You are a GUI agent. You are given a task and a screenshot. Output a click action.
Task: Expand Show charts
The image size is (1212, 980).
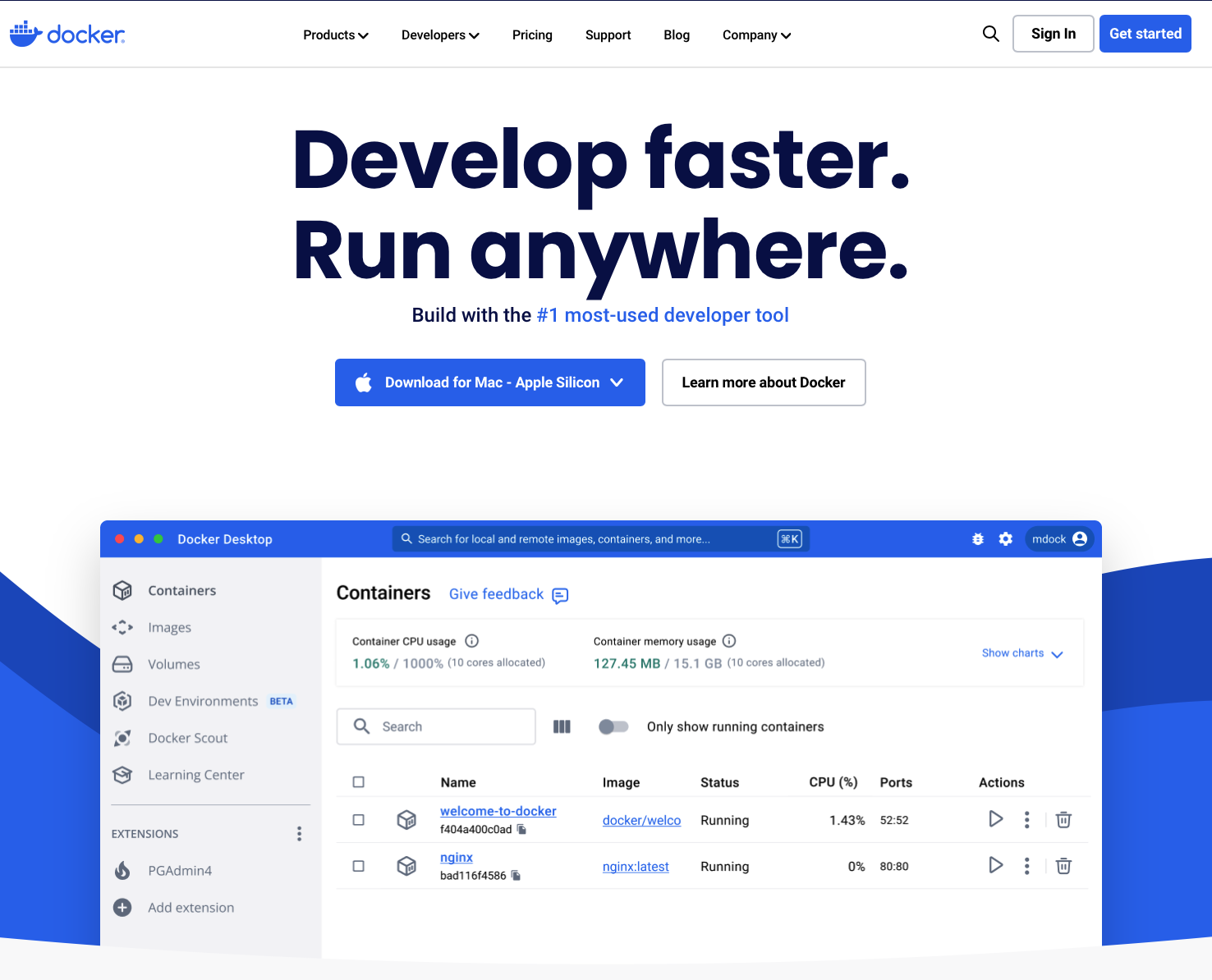pyautogui.click(x=1022, y=653)
